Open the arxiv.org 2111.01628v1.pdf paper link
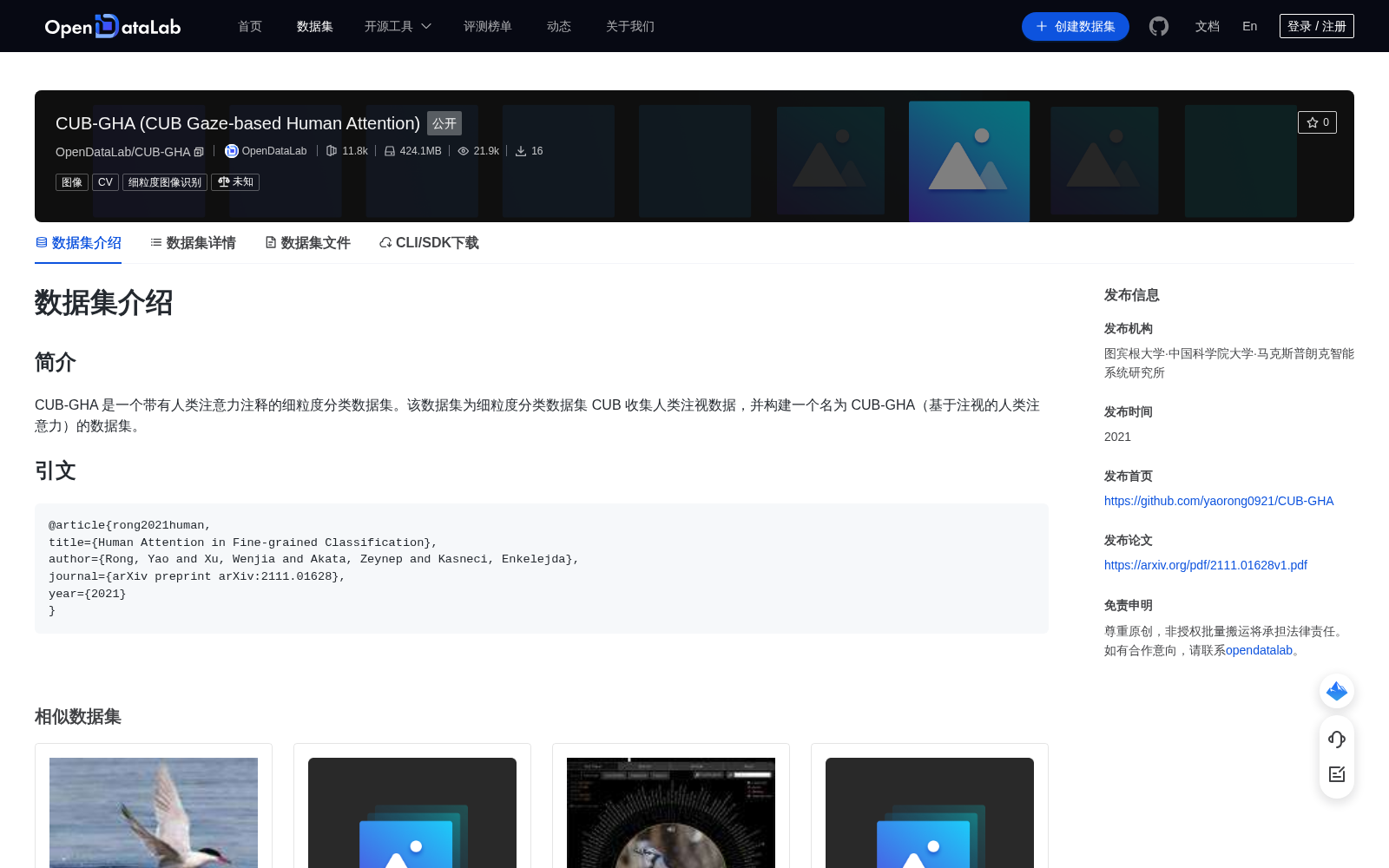This screenshot has height=868, width=1389. 1206,565
